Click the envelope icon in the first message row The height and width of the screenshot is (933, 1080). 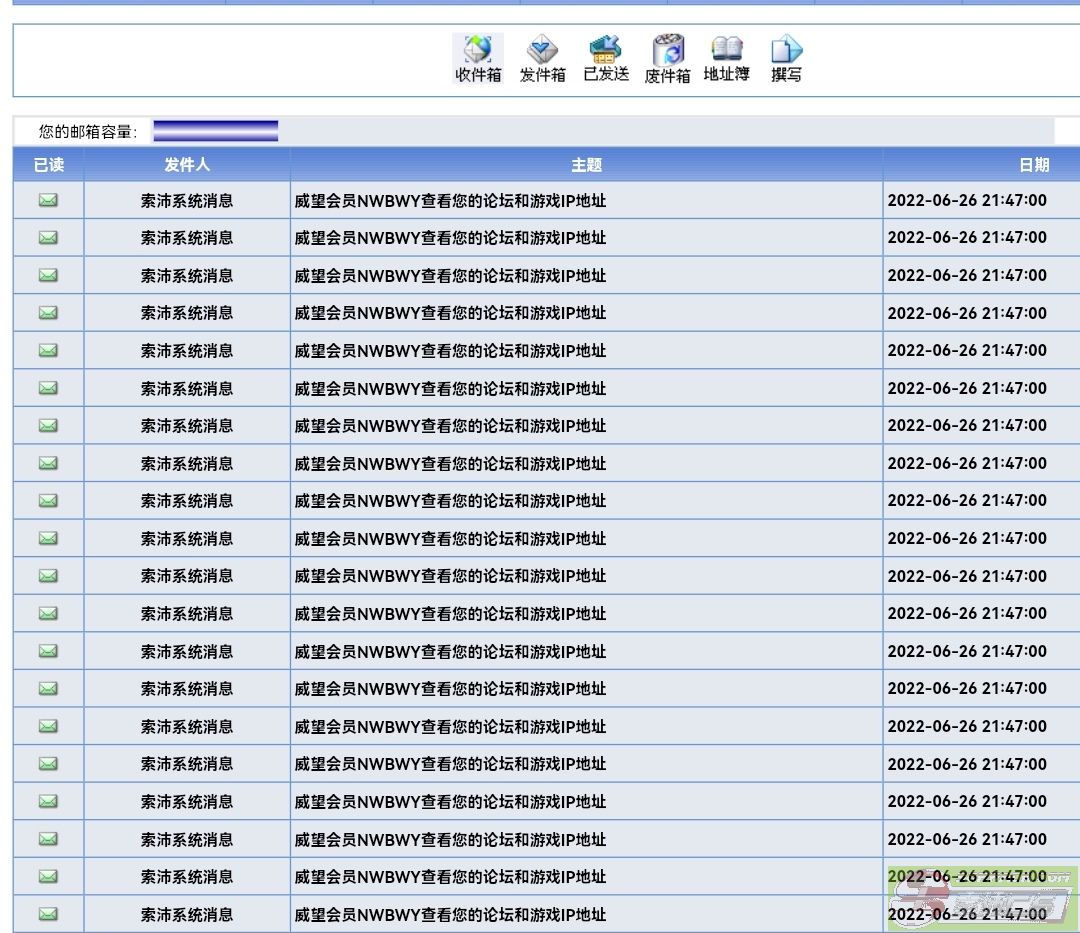pos(48,200)
